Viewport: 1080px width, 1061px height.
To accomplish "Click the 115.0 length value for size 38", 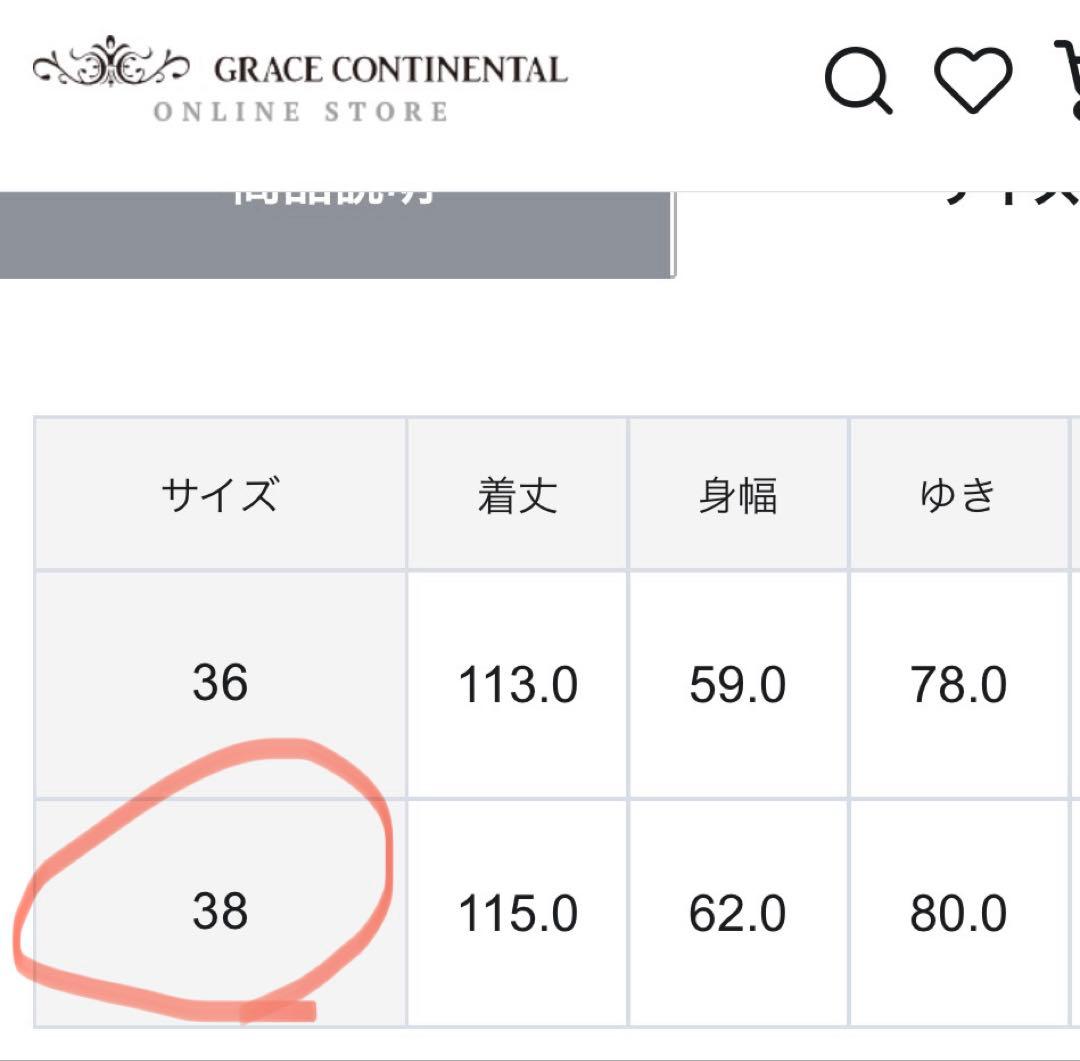I will (517, 913).
